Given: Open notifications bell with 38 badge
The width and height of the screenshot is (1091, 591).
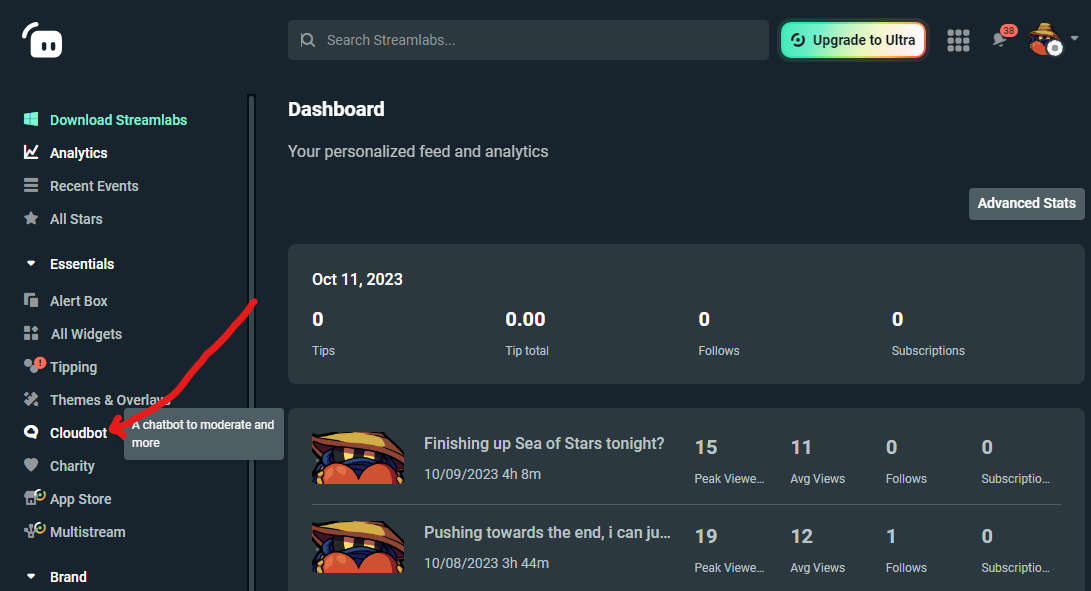Looking at the screenshot, I should (1002, 38).
